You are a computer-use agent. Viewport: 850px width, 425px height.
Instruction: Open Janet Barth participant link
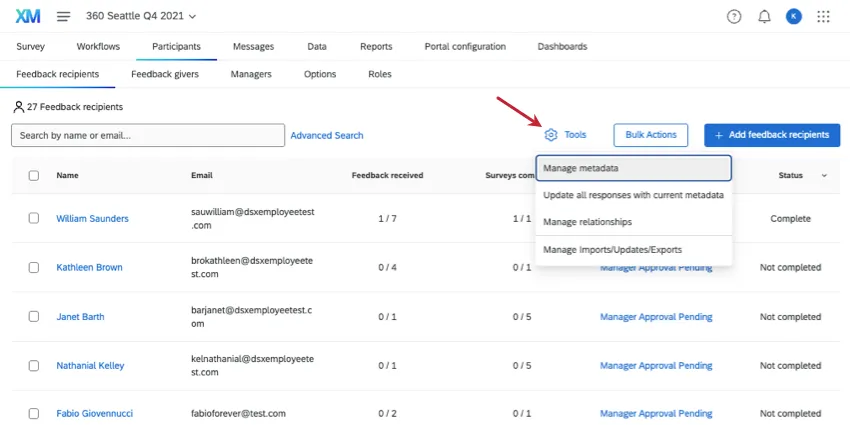[80, 317]
